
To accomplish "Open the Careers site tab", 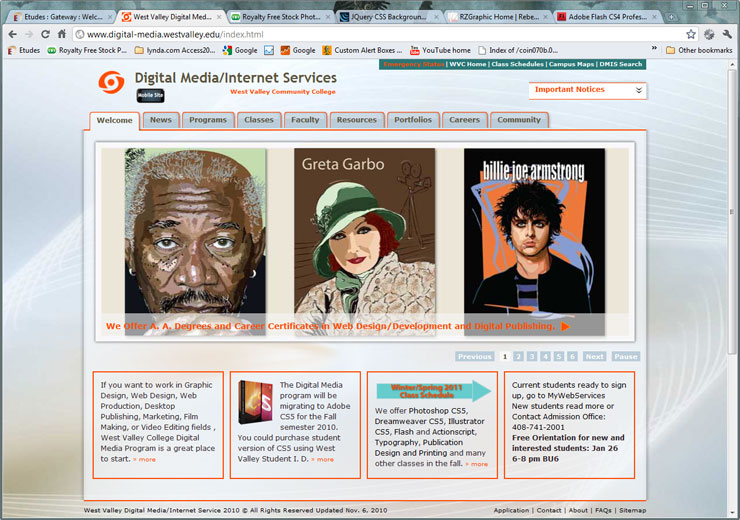I will click(464, 120).
